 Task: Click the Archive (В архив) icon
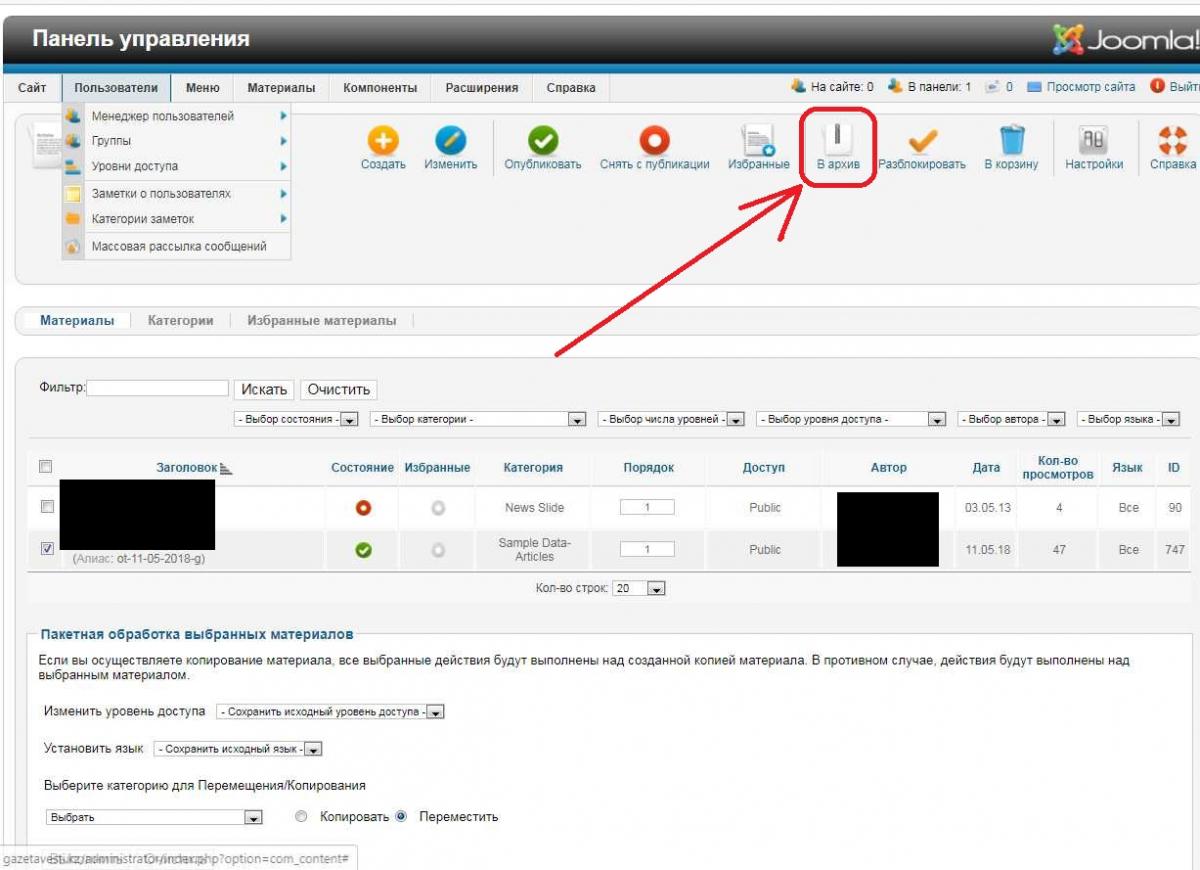837,141
